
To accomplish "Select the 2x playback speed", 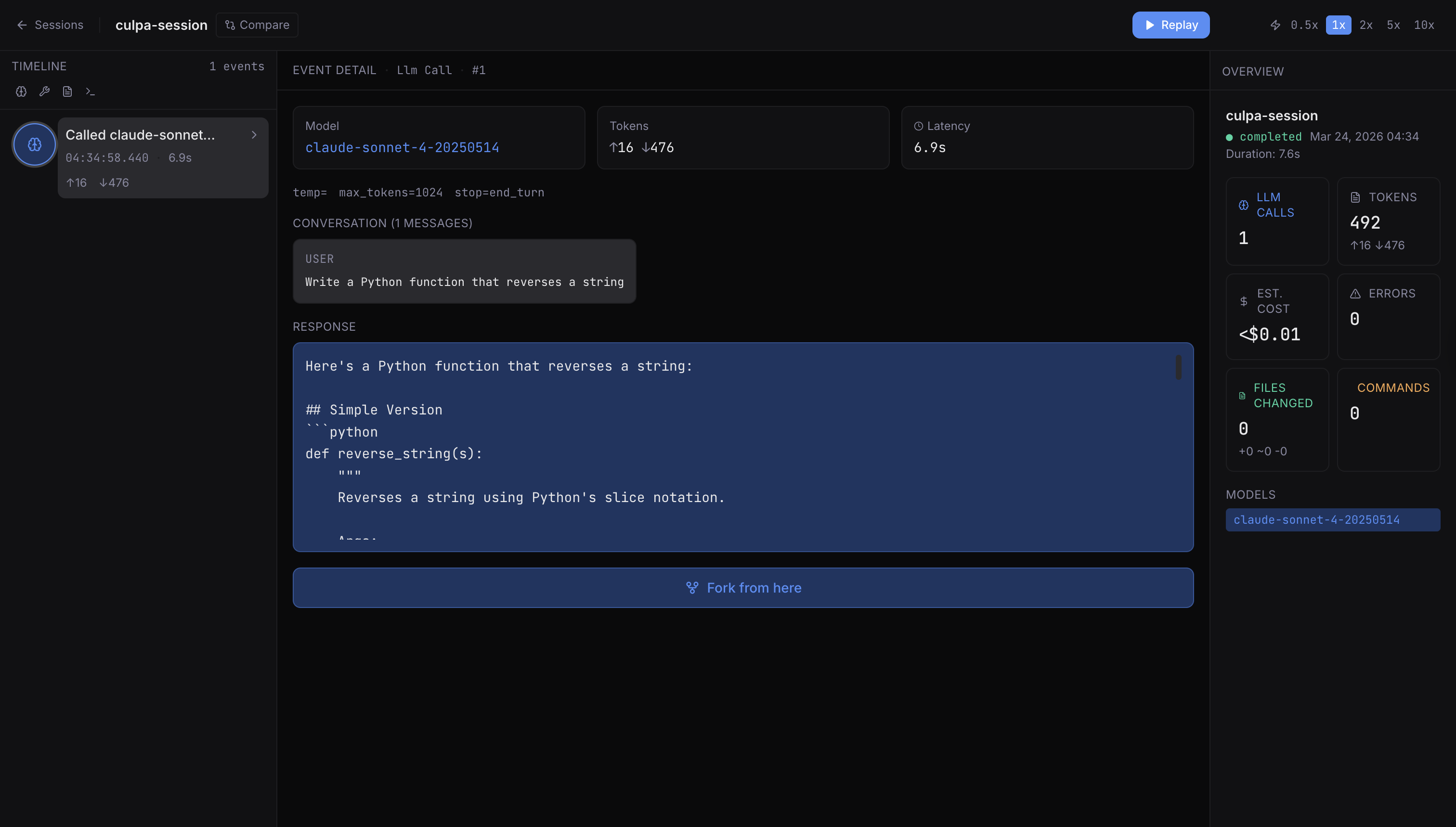I will pos(1365,25).
